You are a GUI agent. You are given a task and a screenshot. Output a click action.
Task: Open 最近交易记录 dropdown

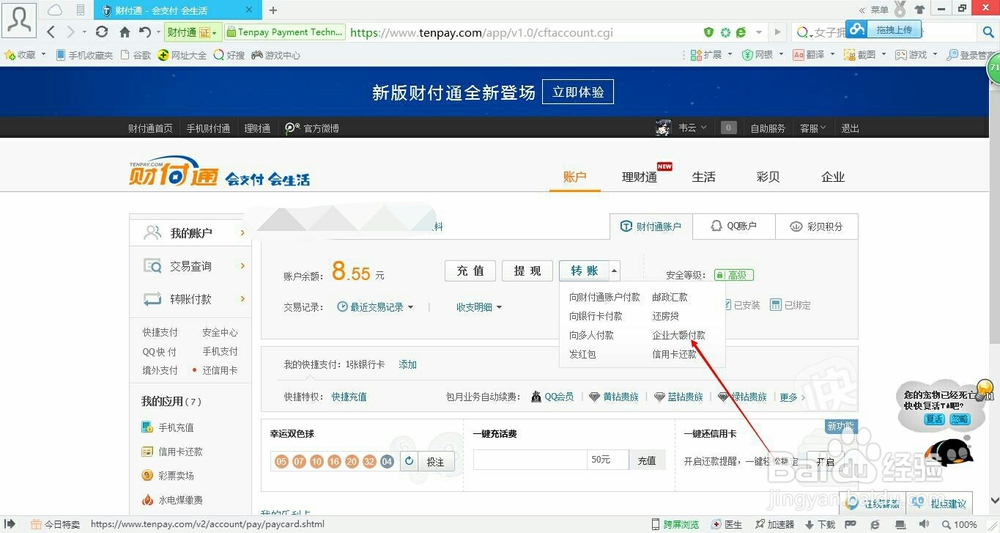point(375,307)
